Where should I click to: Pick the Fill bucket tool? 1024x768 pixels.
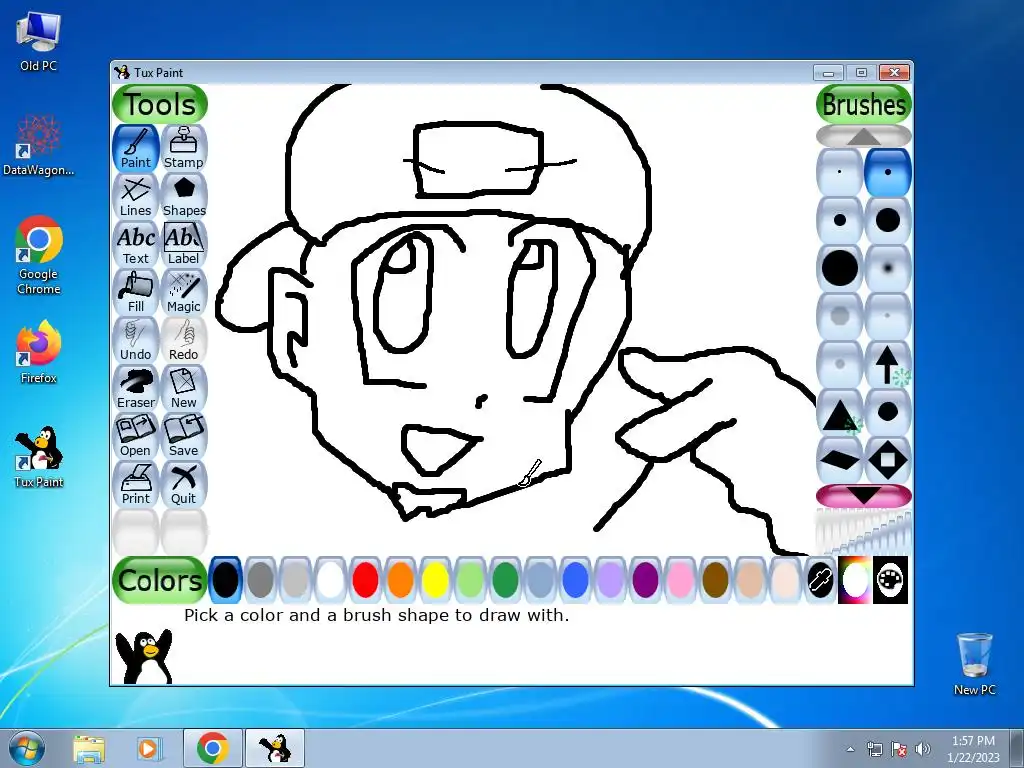point(136,292)
